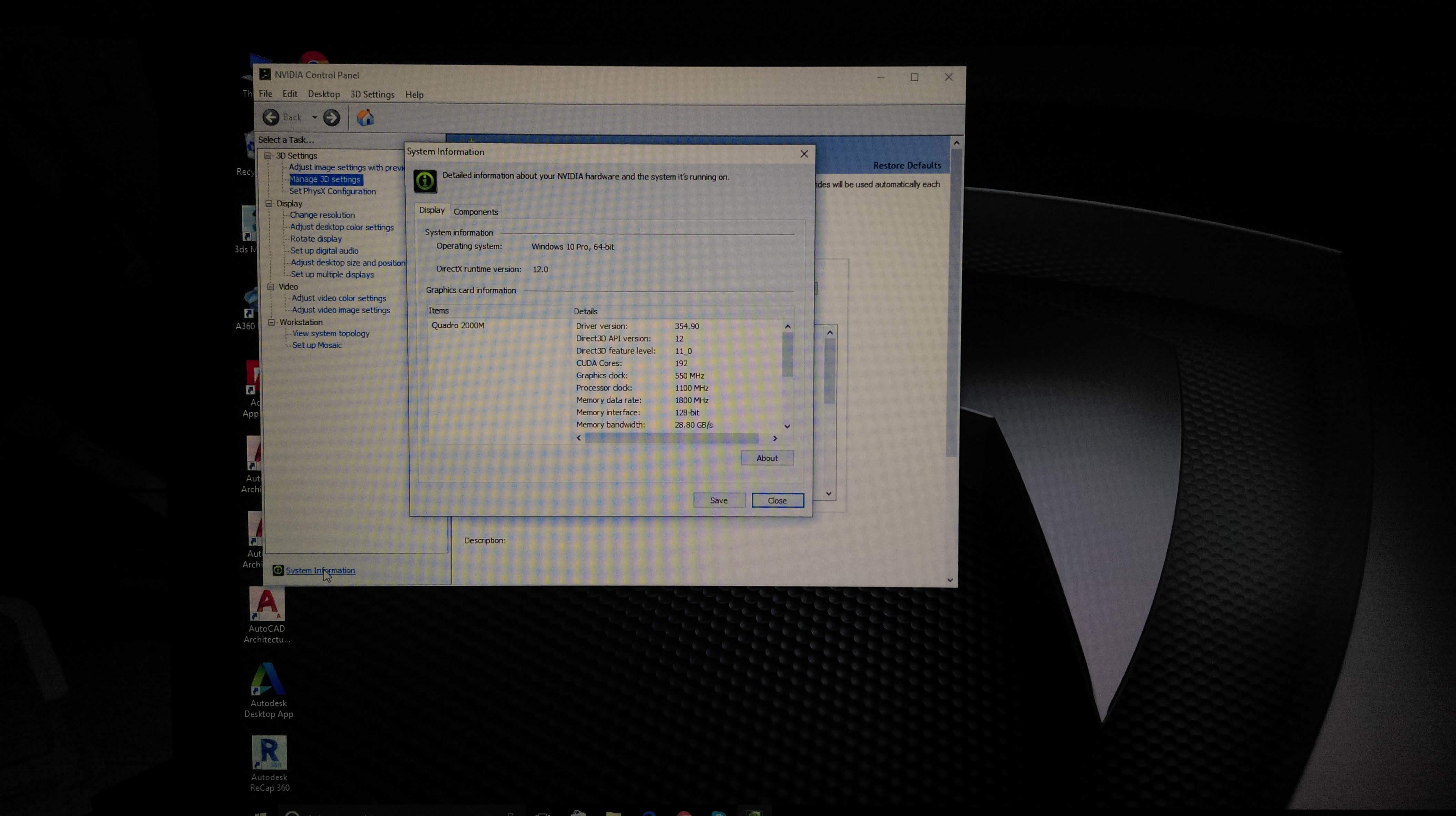
Task: Select Rotate display
Action: 316,238
